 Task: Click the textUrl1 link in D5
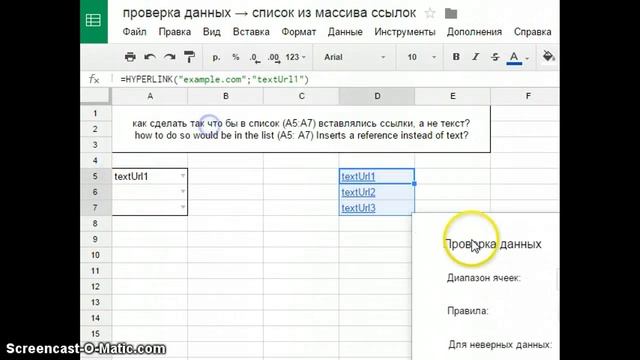pos(358,177)
